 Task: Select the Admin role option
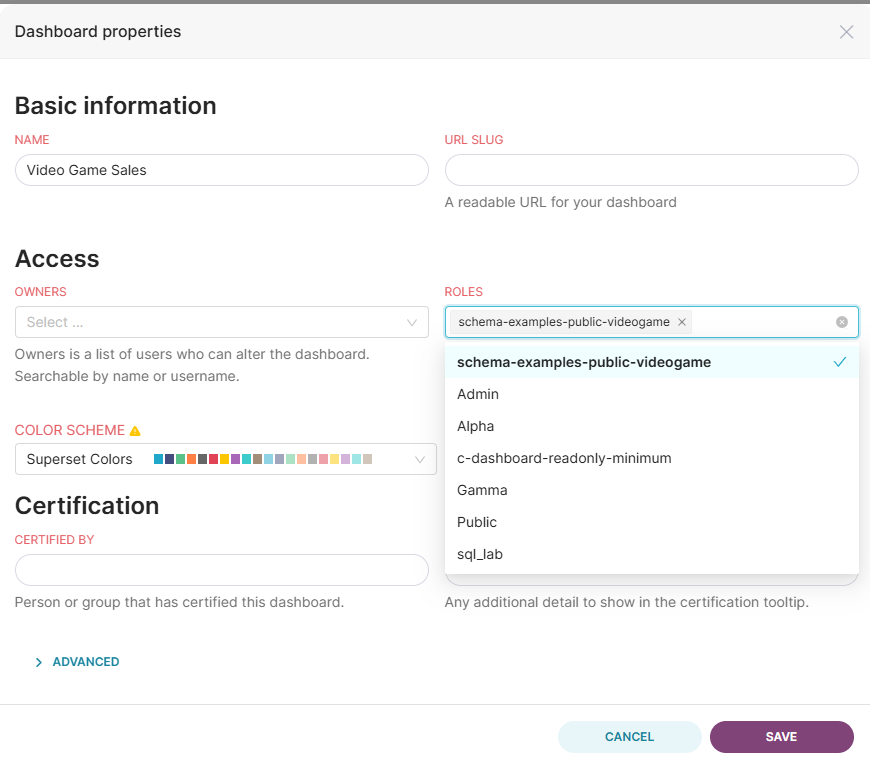(651, 394)
